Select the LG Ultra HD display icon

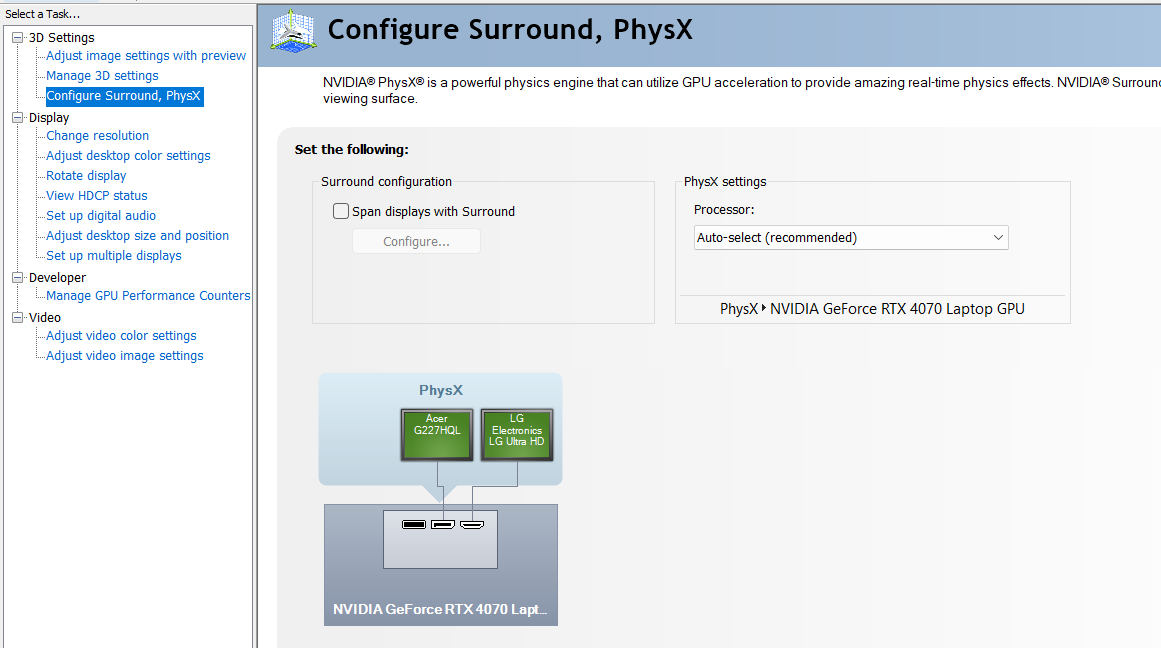click(x=517, y=435)
